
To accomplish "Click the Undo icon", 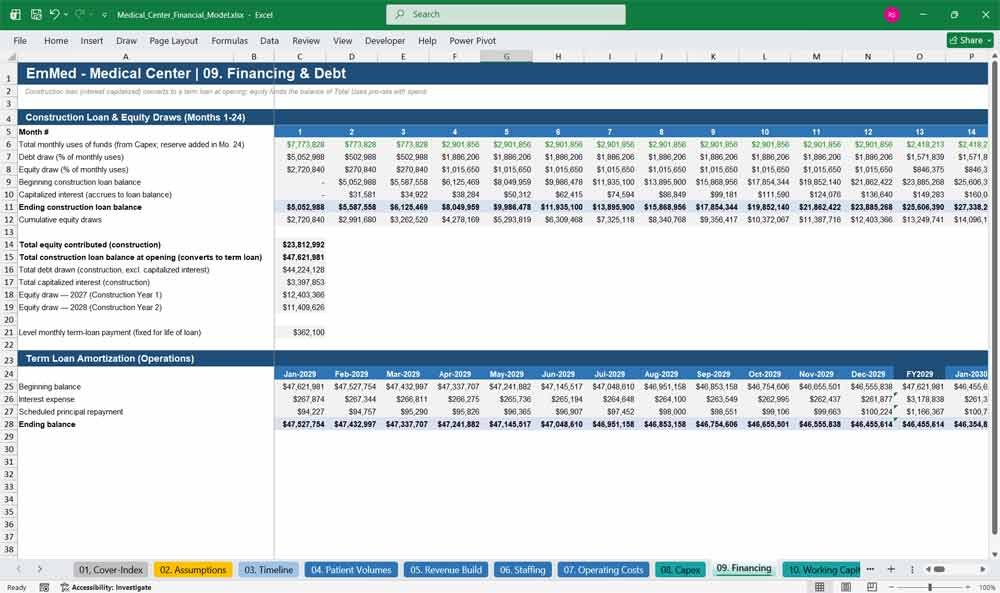I will tap(54, 14).
